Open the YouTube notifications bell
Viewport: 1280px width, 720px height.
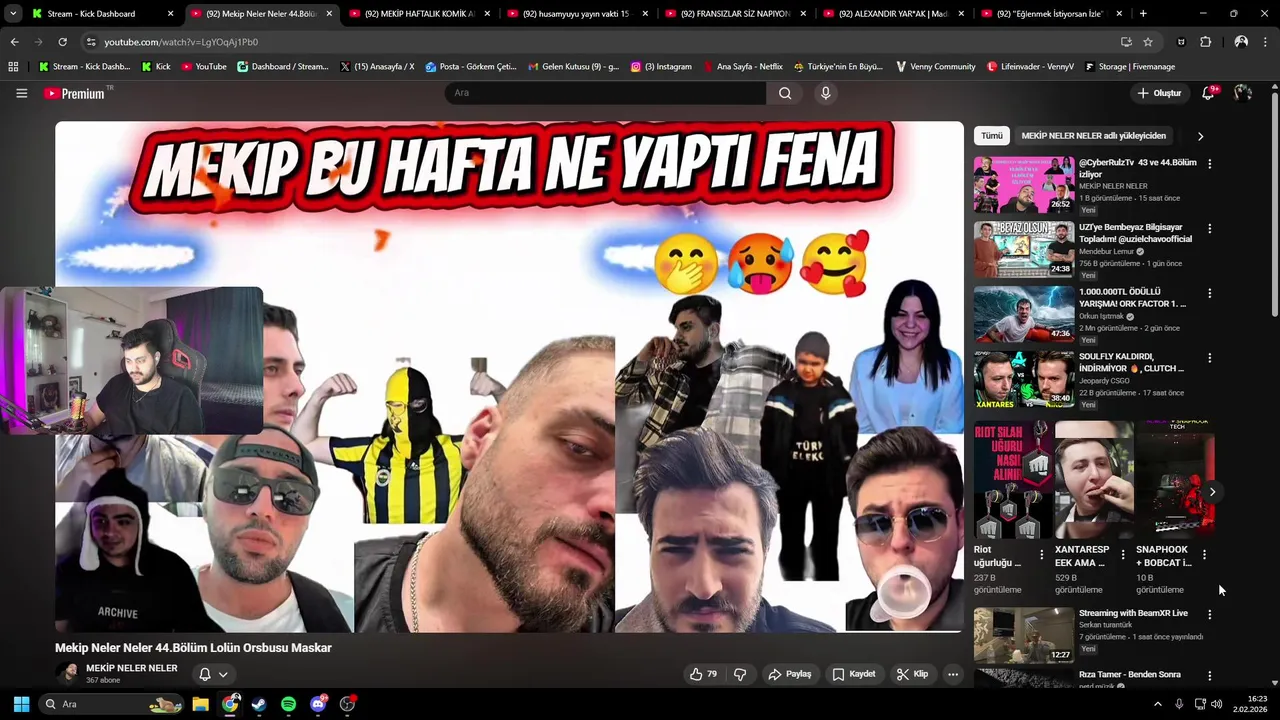(1210, 93)
